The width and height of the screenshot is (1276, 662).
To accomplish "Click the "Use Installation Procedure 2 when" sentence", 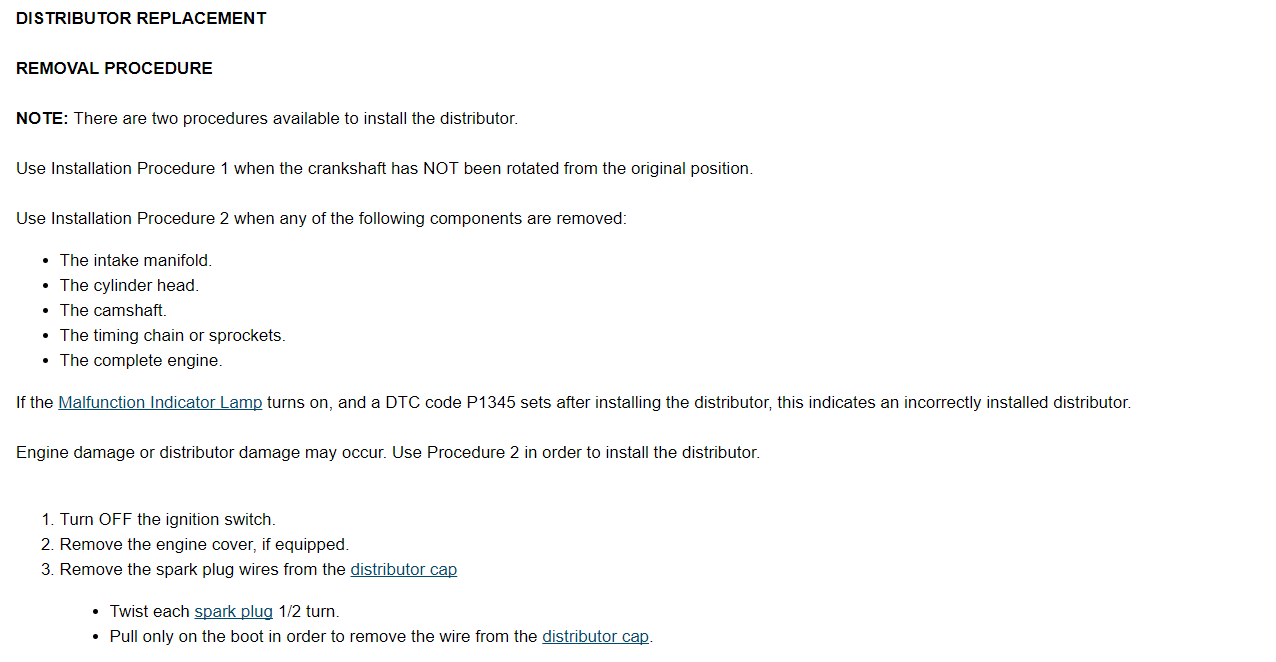I will [321, 219].
